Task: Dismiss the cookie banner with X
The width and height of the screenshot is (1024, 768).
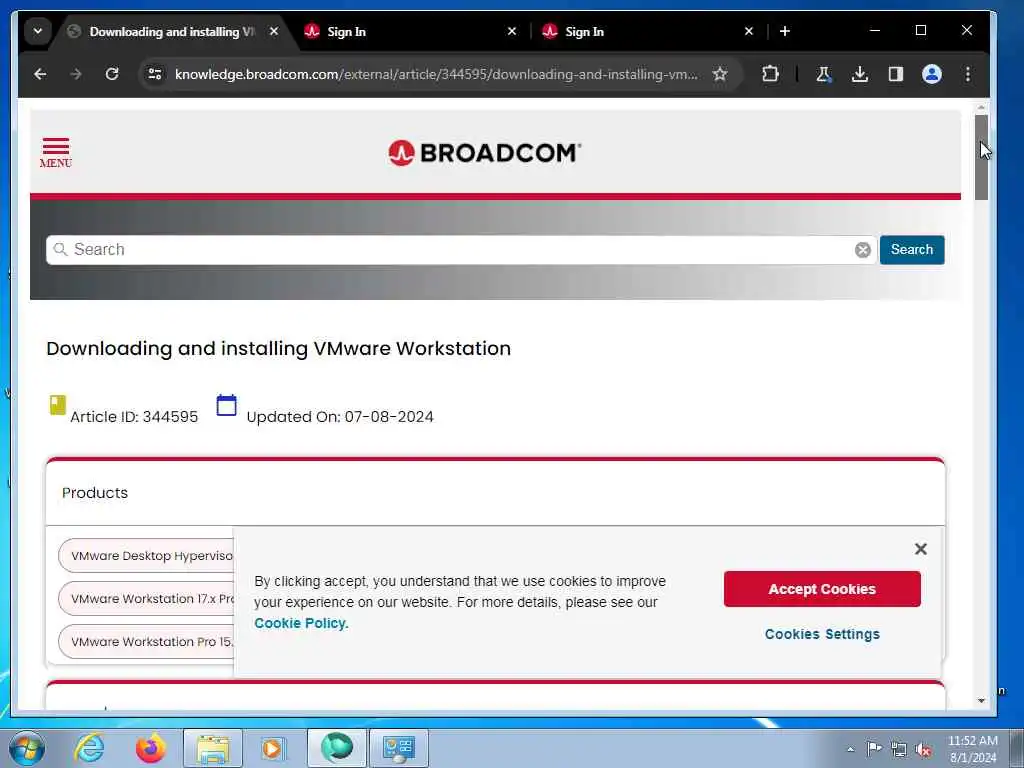Action: tap(921, 549)
